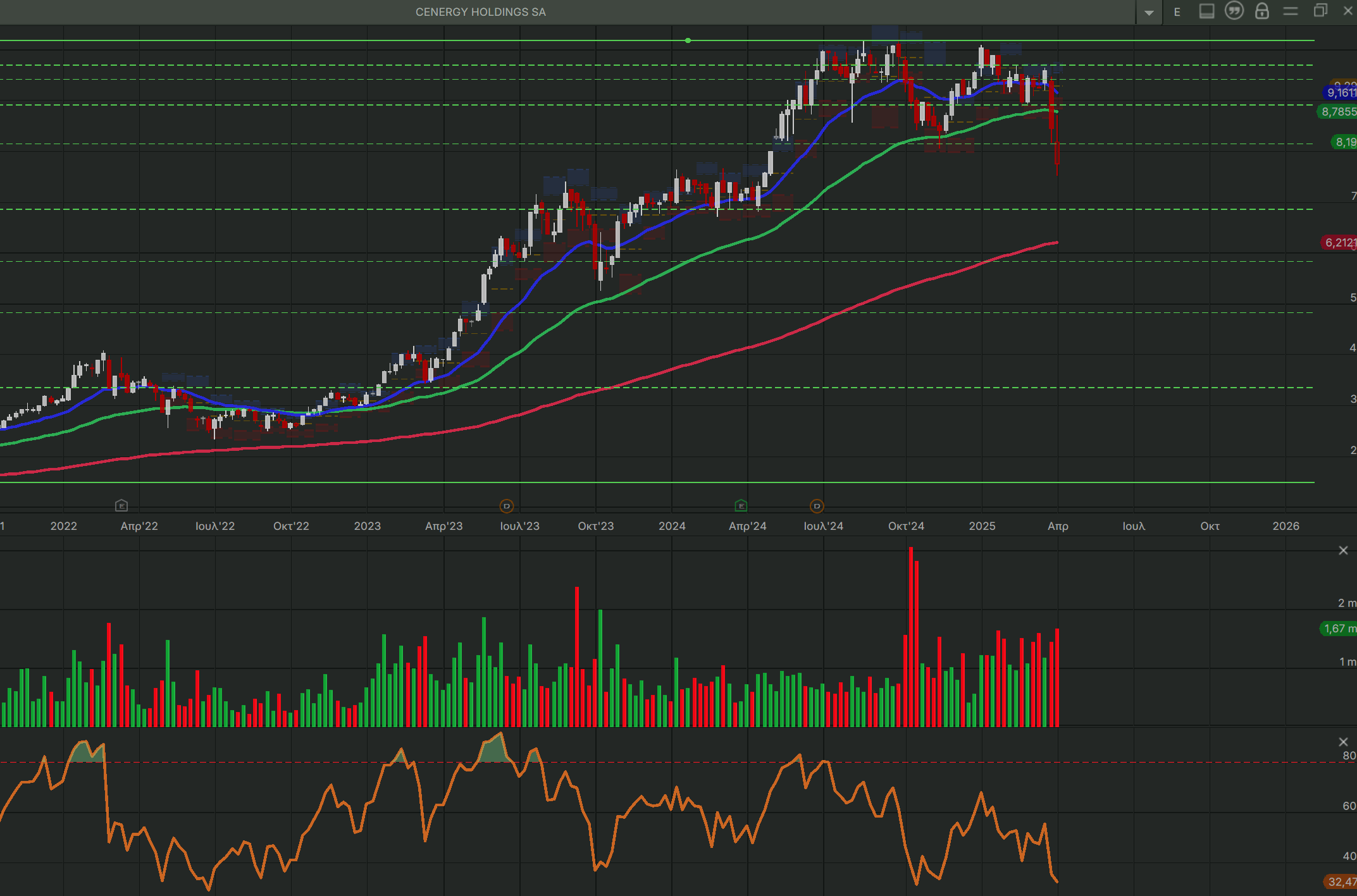Close the RSI oscillator panel

1343,742
